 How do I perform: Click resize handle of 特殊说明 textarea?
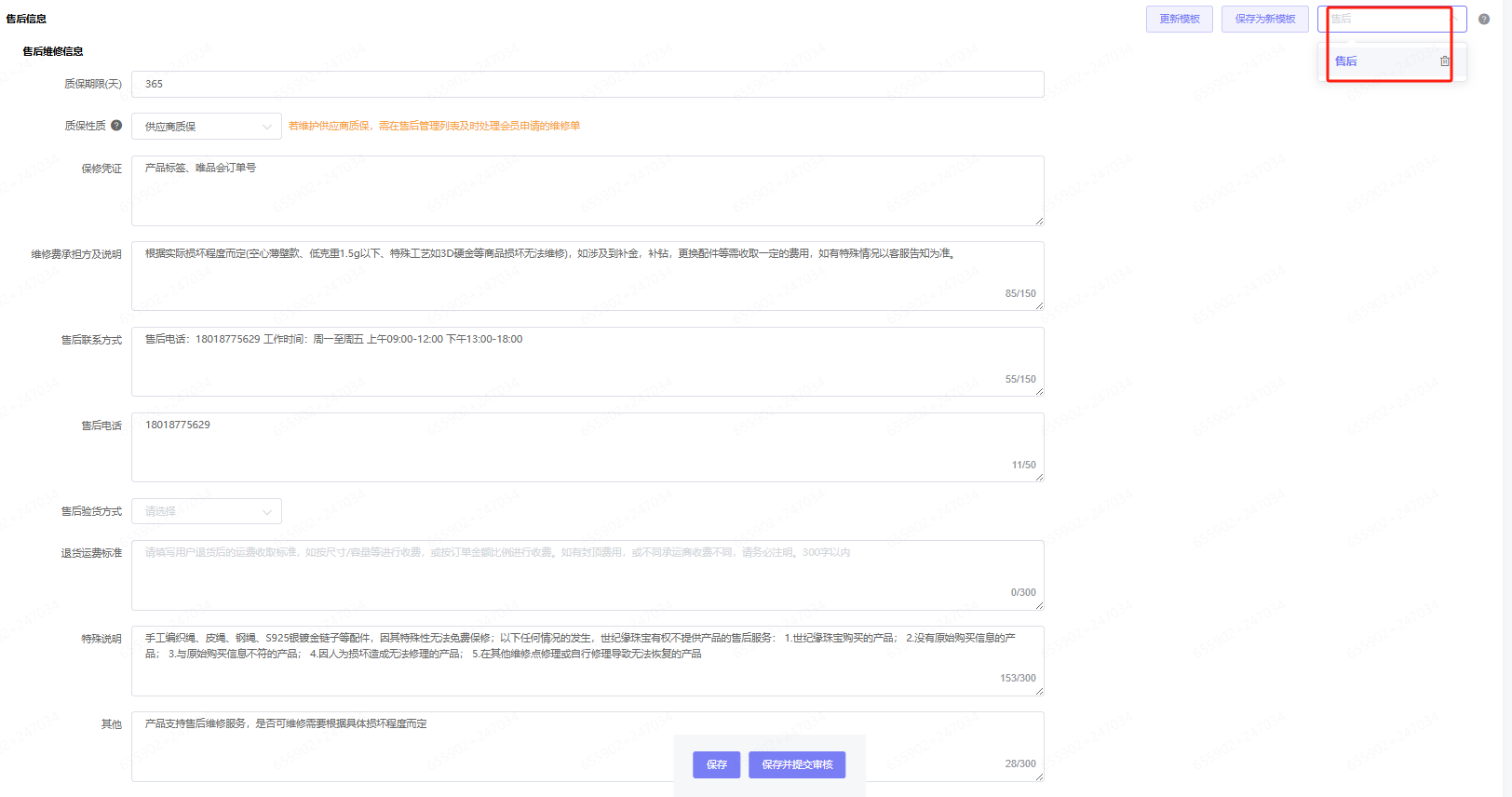(1039, 691)
